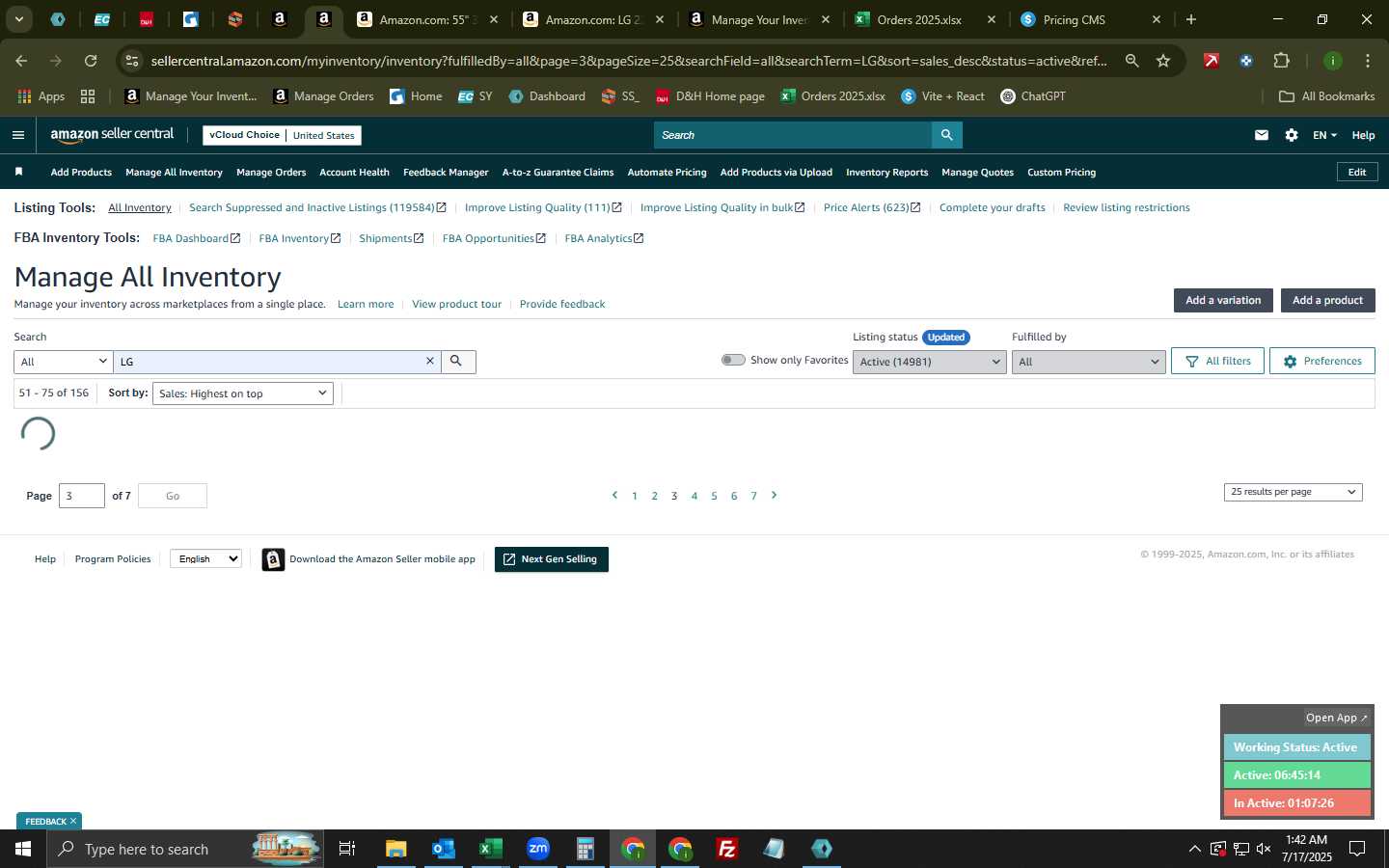Open Excel from the taskbar
The image size is (1389, 868).
pos(490,849)
